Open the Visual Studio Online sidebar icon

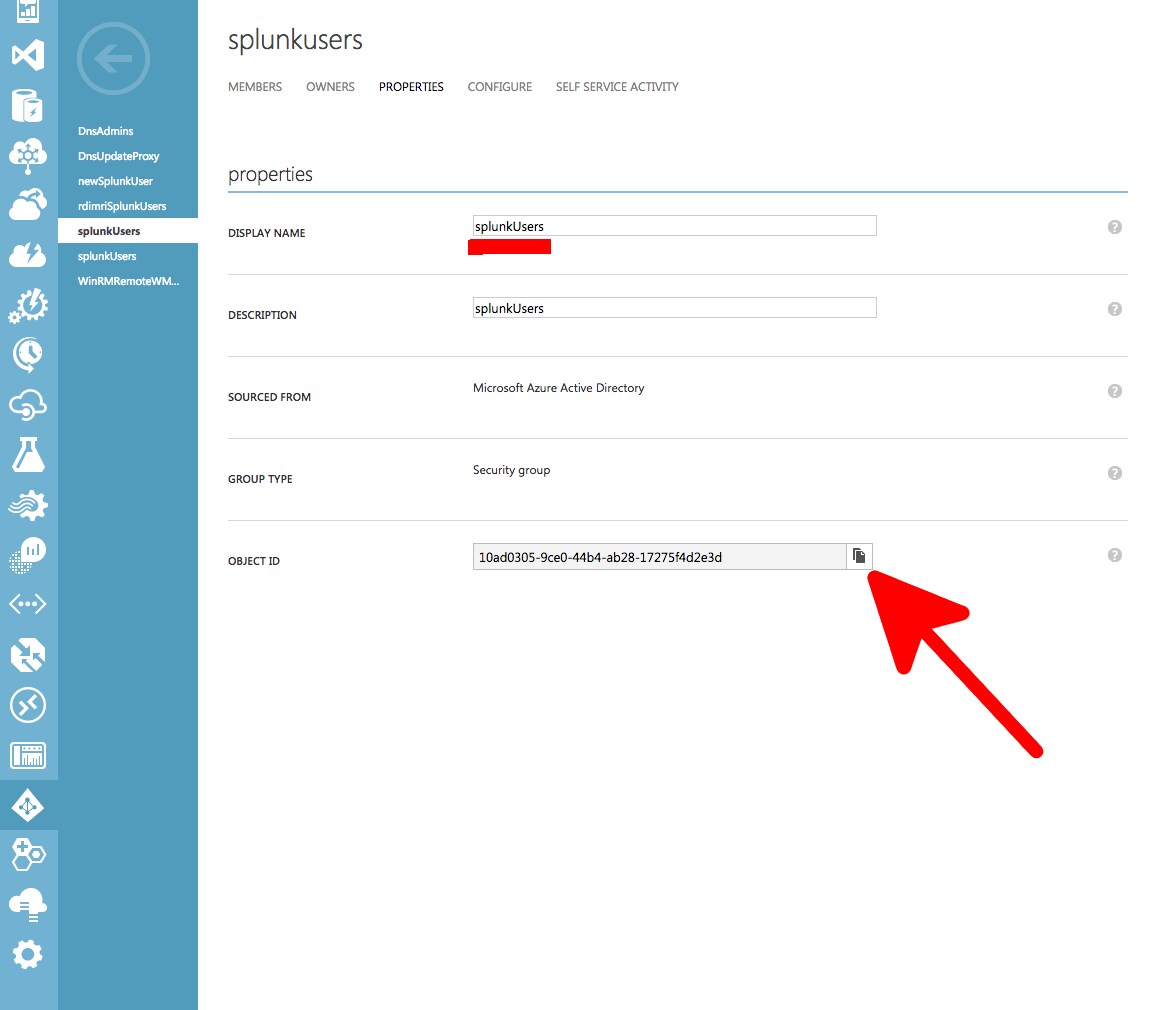pos(28,55)
